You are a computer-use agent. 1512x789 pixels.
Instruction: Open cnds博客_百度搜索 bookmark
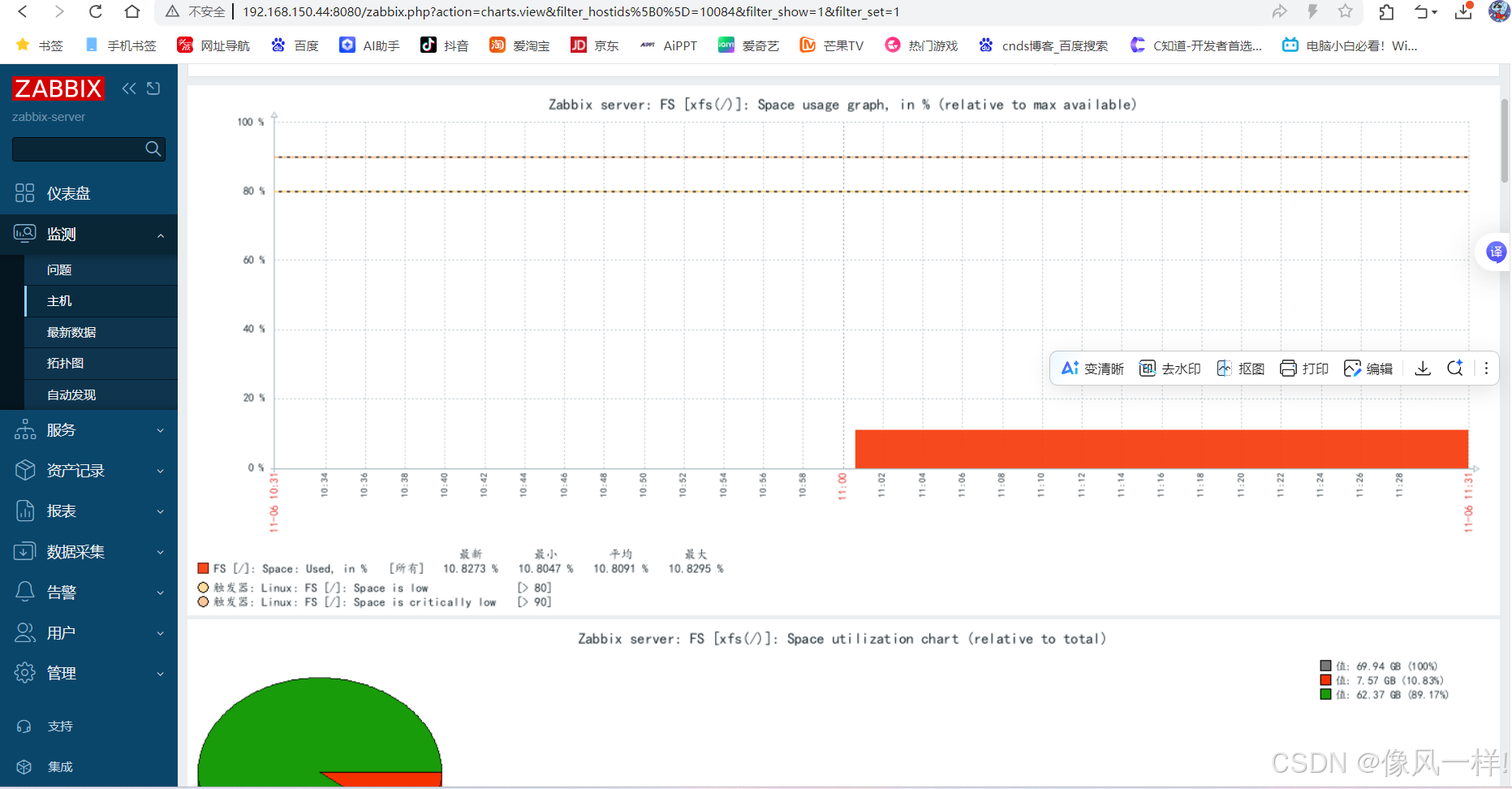click(1043, 45)
